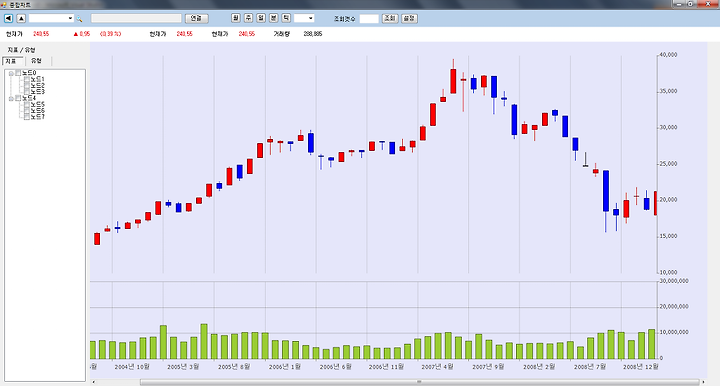Viewport: 720px width, 386px height.
Task: Click the red ▲ 0.95 change value
Action: [82, 34]
